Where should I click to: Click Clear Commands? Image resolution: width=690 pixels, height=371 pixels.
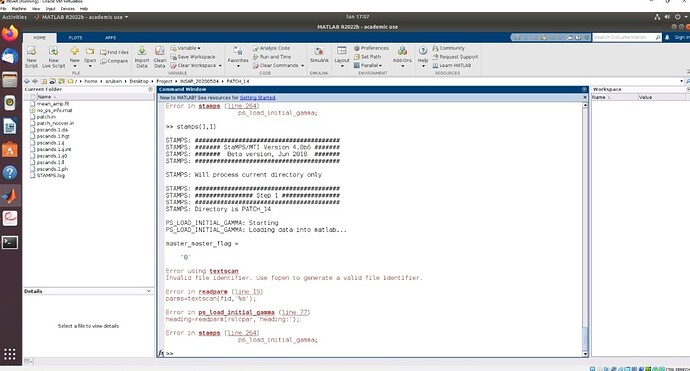coord(278,66)
